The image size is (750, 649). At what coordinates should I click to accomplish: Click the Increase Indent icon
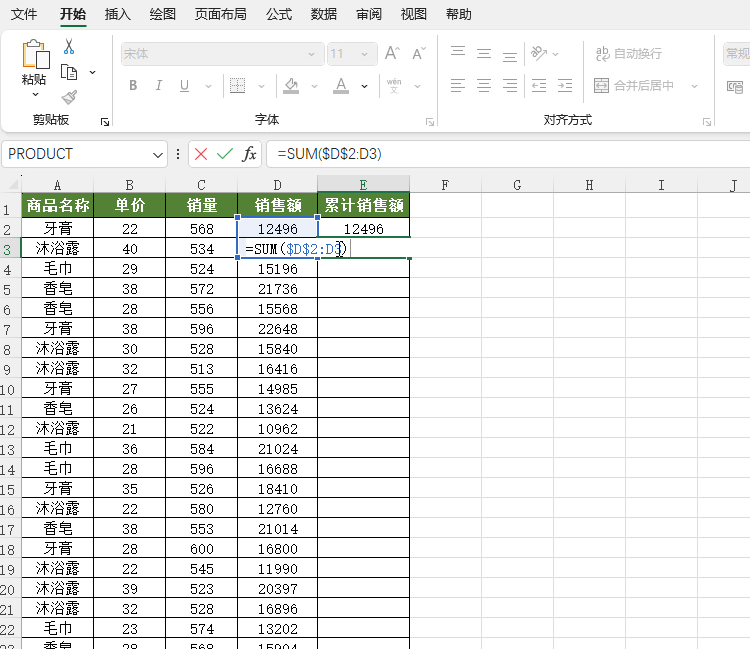[565, 86]
